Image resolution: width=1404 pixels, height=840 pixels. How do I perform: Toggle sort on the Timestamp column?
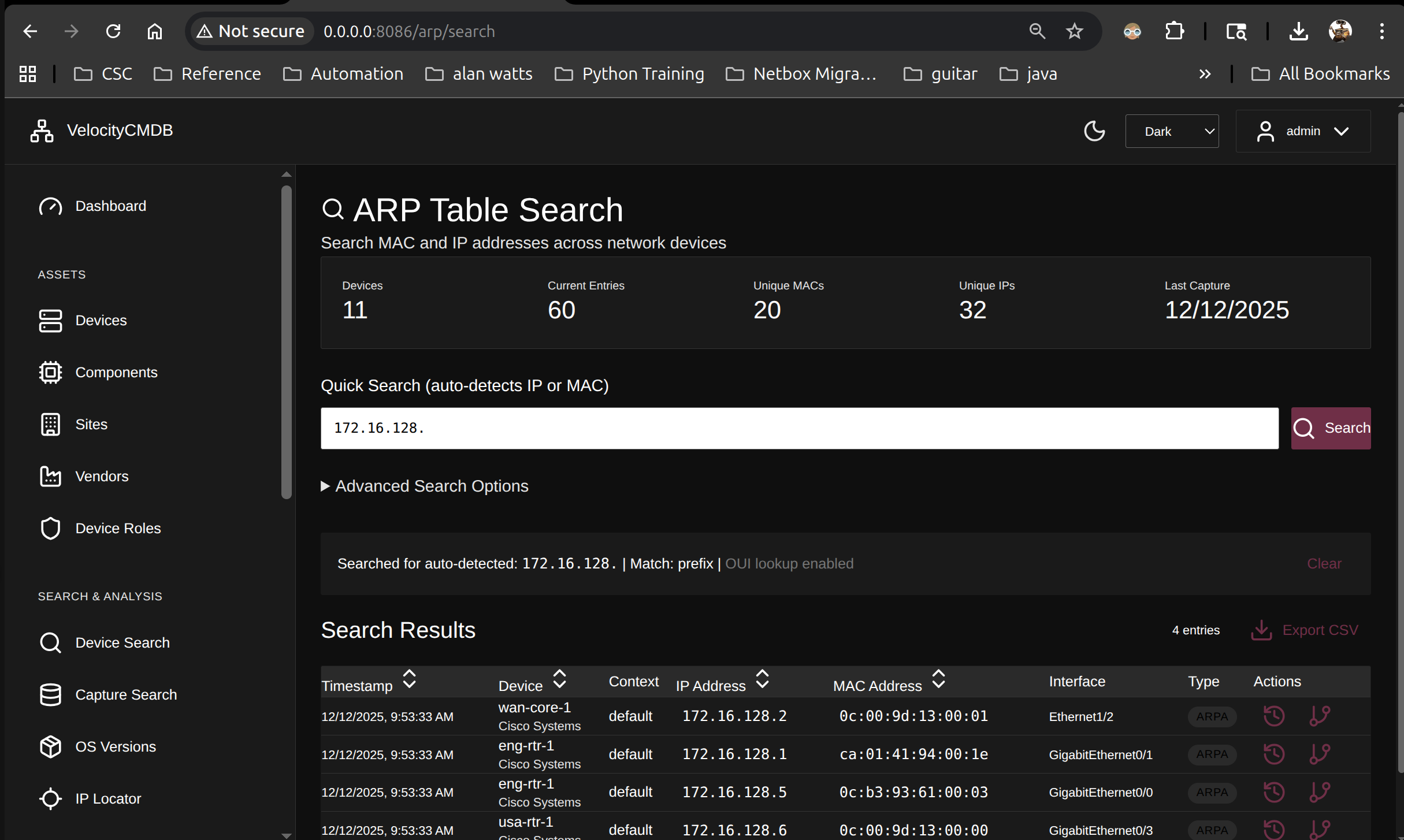coord(409,679)
